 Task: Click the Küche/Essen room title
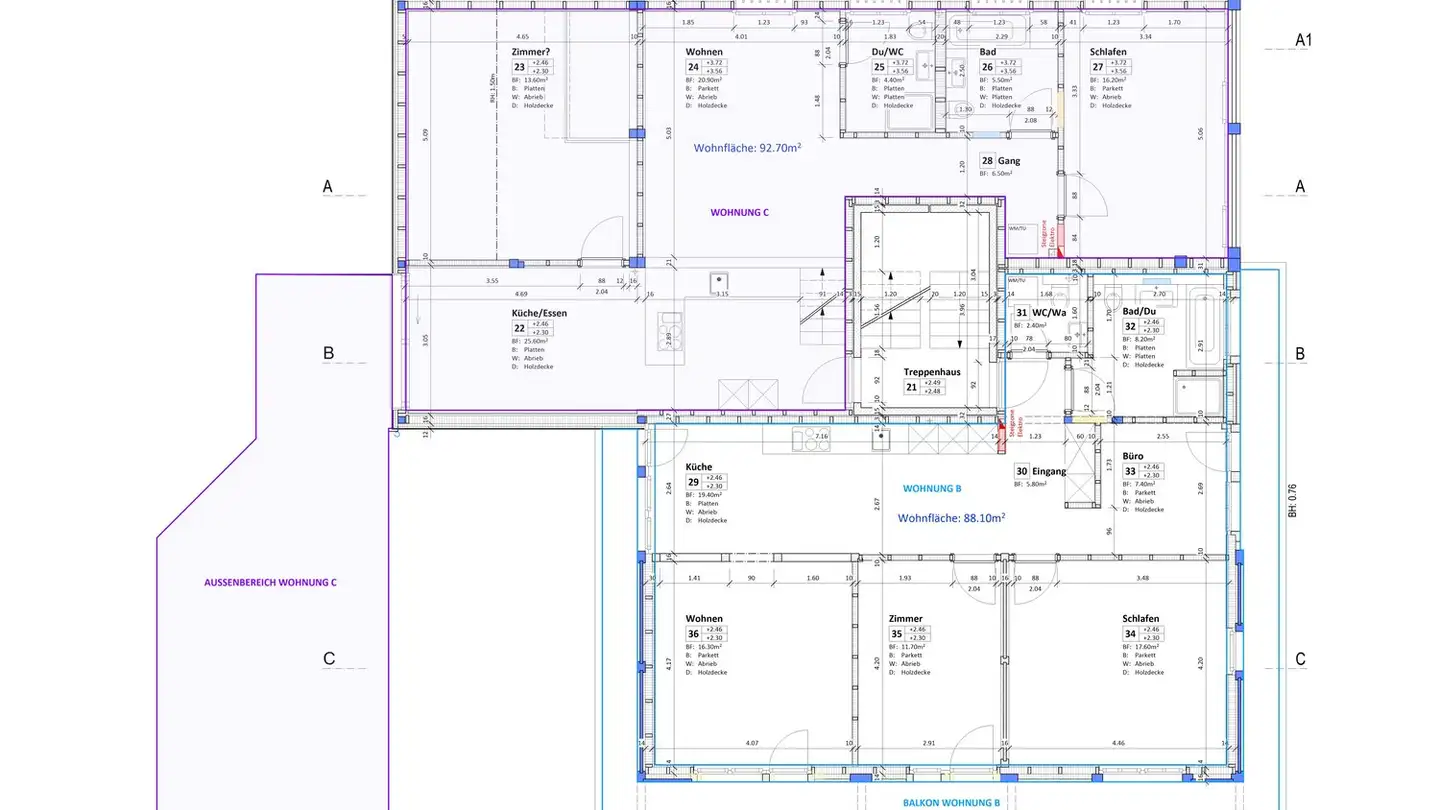point(540,313)
